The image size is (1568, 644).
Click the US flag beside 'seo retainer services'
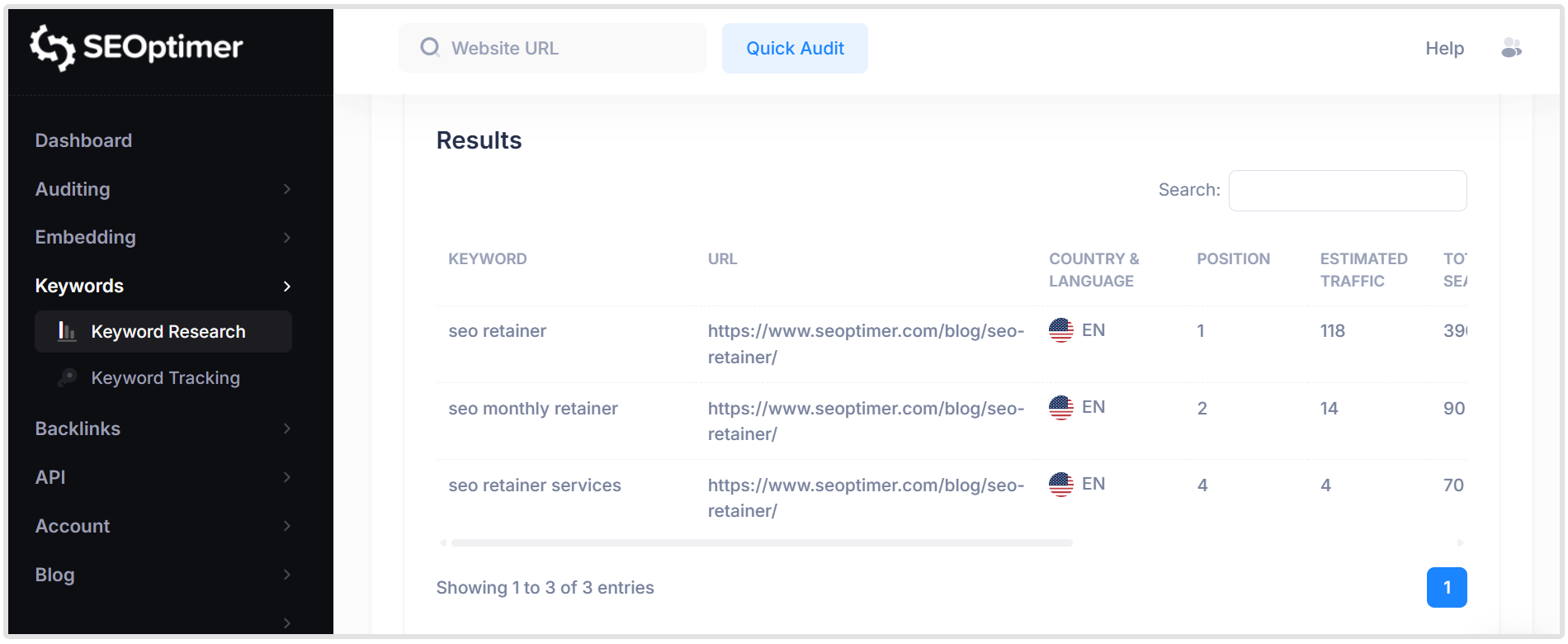point(1060,484)
